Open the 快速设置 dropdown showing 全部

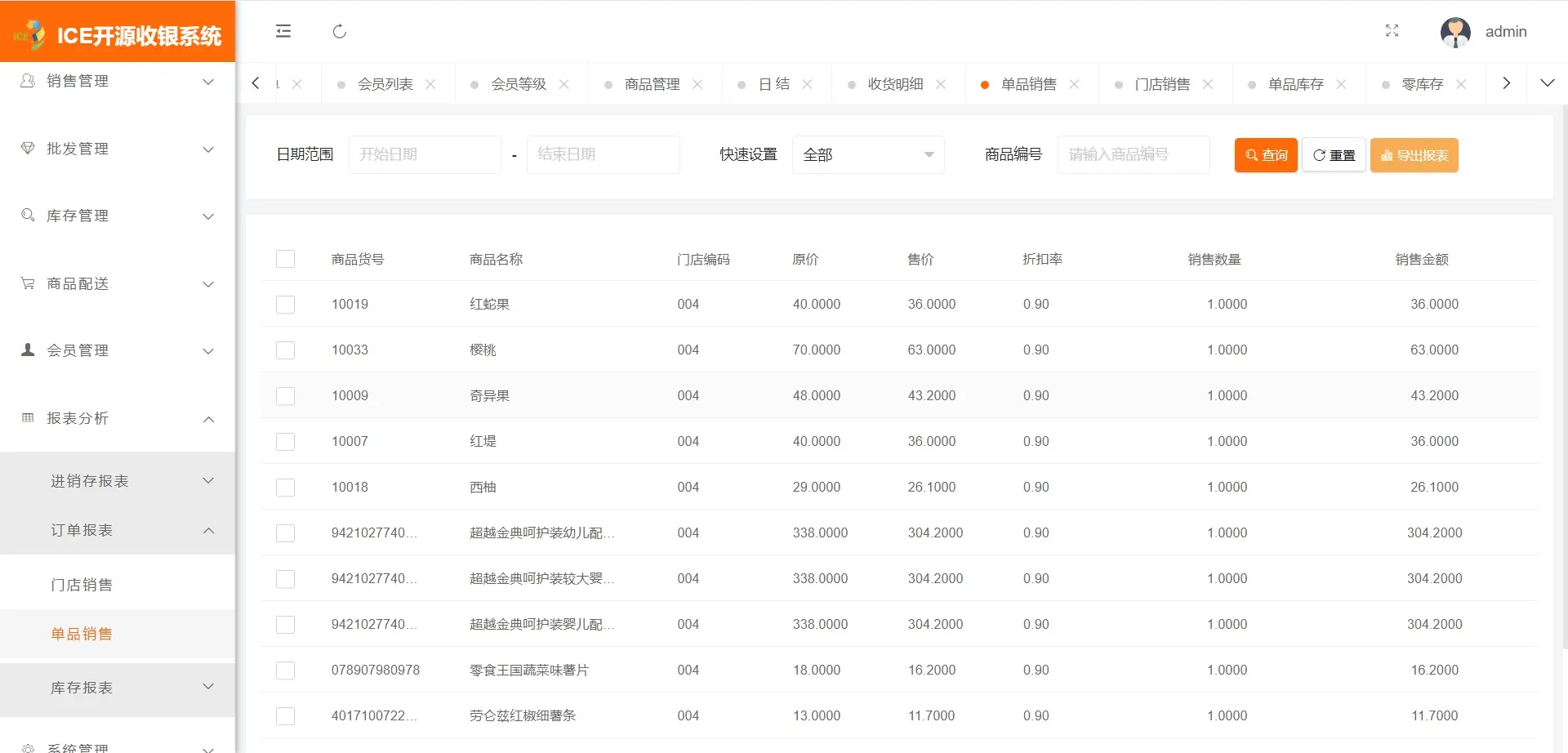click(868, 154)
